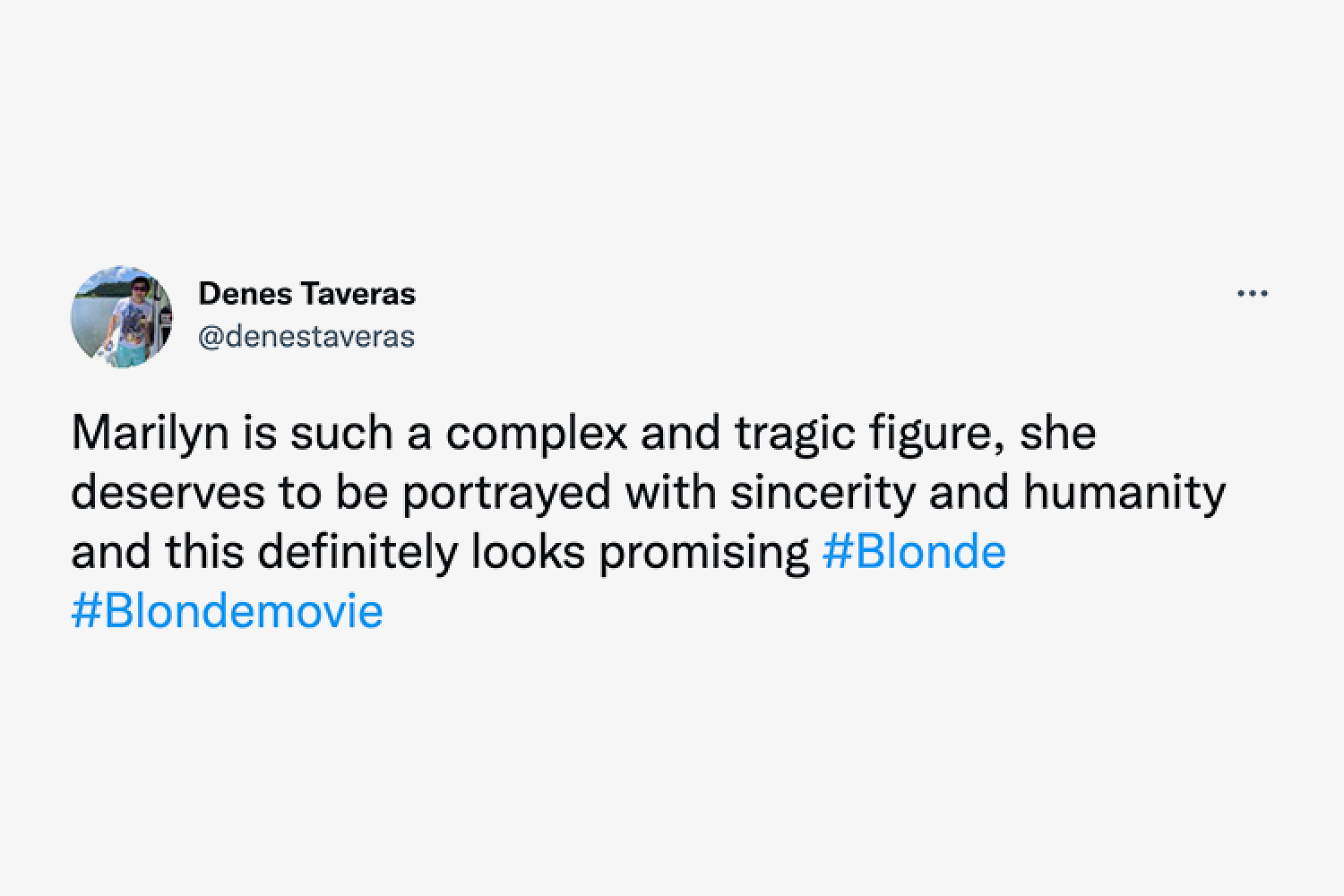Open the #Blondemovie hashtag
The height and width of the screenshot is (896, 1344).
227,611
